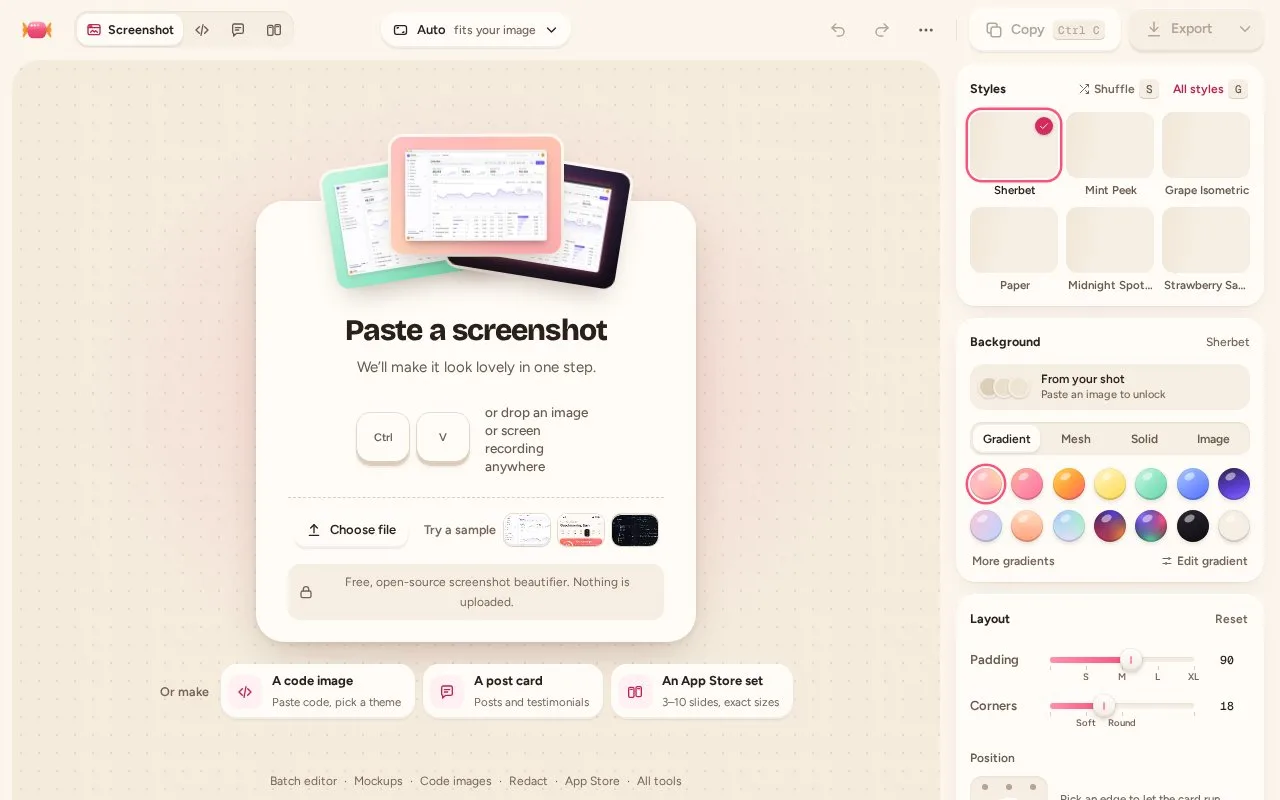The height and width of the screenshot is (800, 1280).
Task: Open the All tools link
Action: 659,781
